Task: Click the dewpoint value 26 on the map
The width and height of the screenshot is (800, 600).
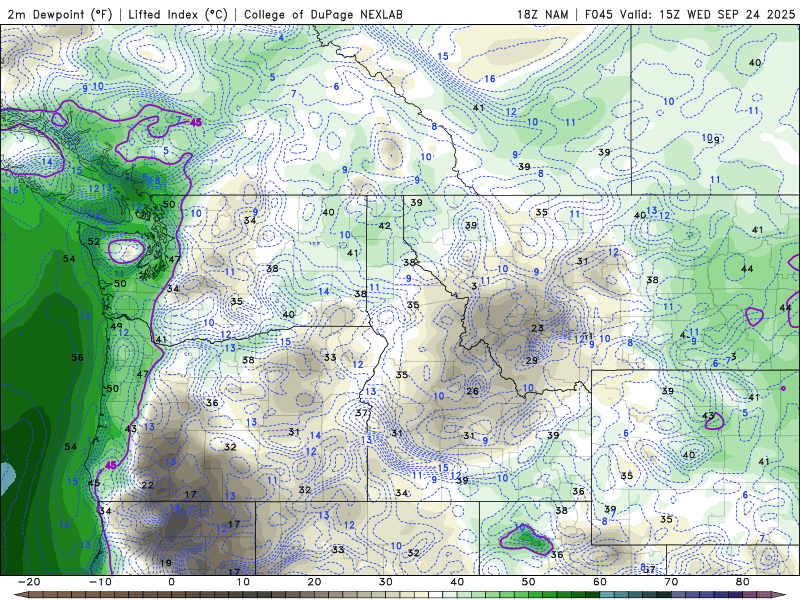Action: (472, 391)
